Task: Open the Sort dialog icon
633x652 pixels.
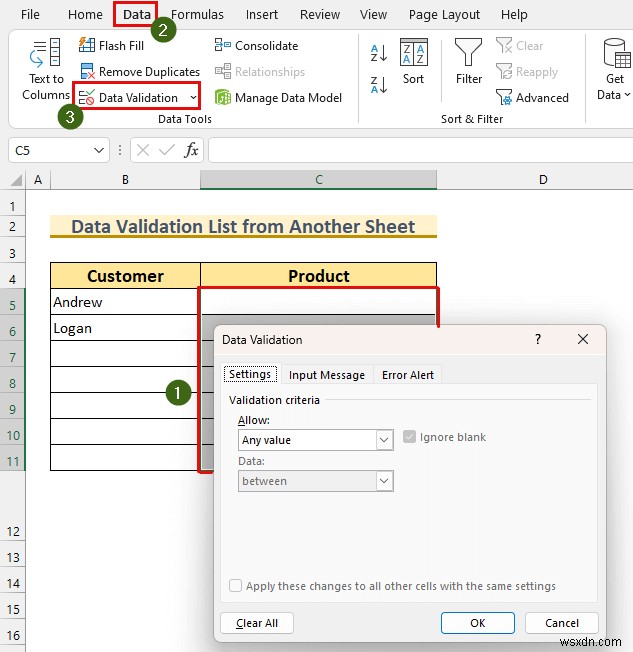Action: pyautogui.click(x=413, y=52)
